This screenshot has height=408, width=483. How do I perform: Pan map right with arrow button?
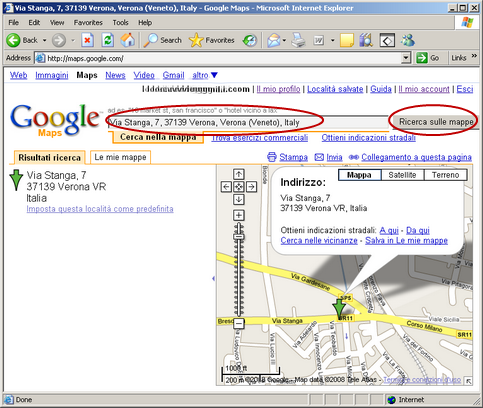251,187
